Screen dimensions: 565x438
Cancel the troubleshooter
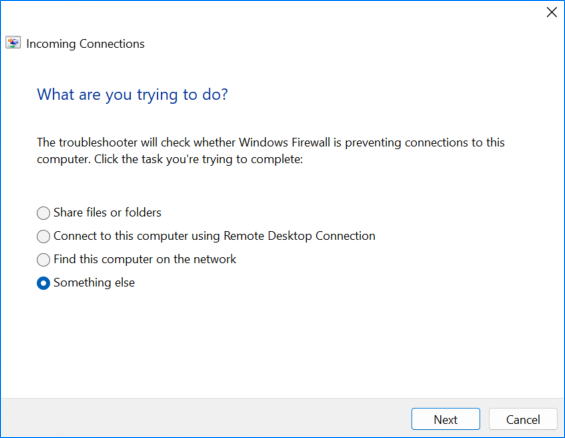(x=523, y=419)
